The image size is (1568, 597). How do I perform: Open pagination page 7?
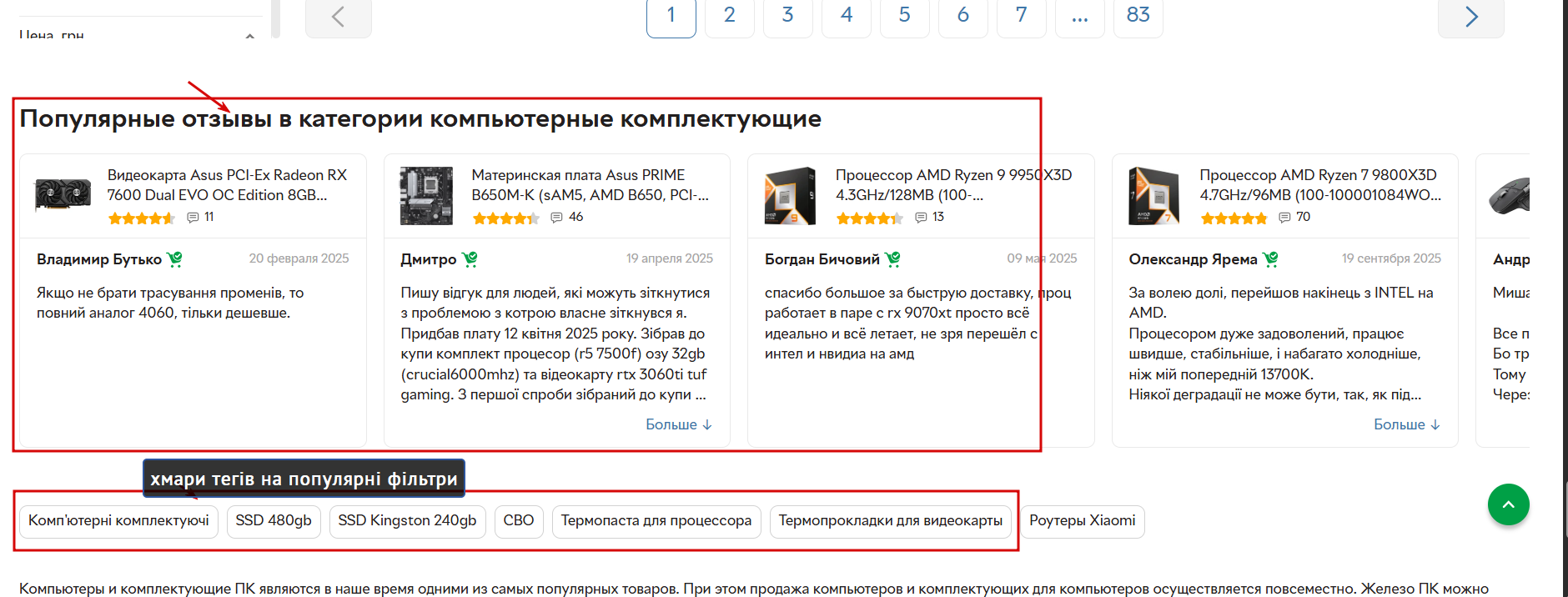pyautogui.click(x=1022, y=15)
